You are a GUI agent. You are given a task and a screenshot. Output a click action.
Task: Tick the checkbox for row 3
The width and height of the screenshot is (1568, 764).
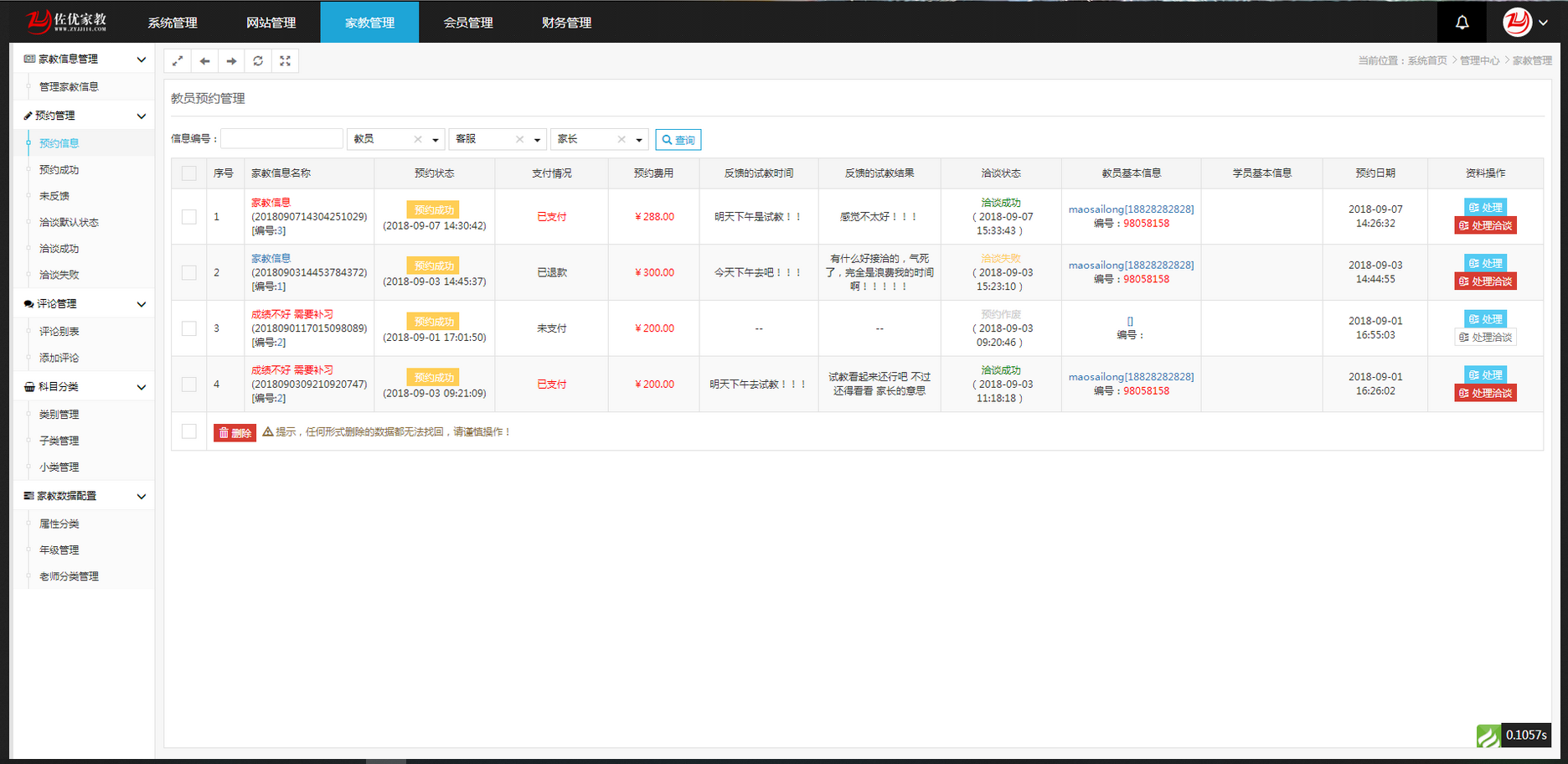pos(189,328)
